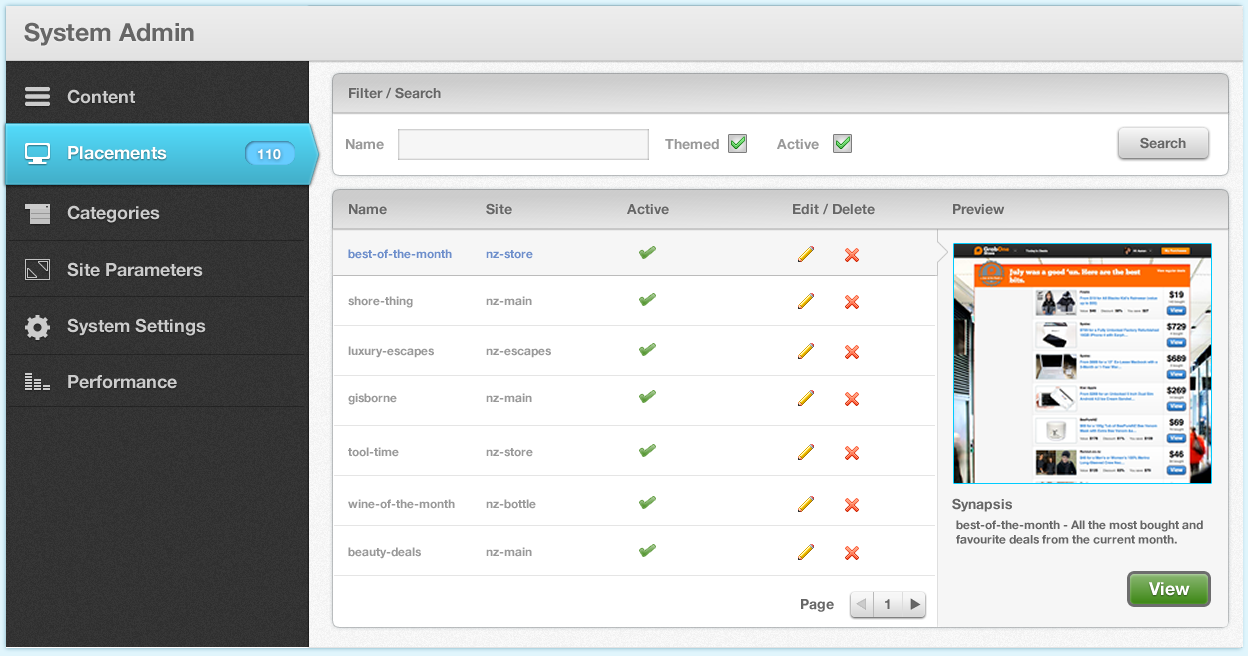1248x656 pixels.
Task: Focus the Name search field
Action: pos(524,144)
